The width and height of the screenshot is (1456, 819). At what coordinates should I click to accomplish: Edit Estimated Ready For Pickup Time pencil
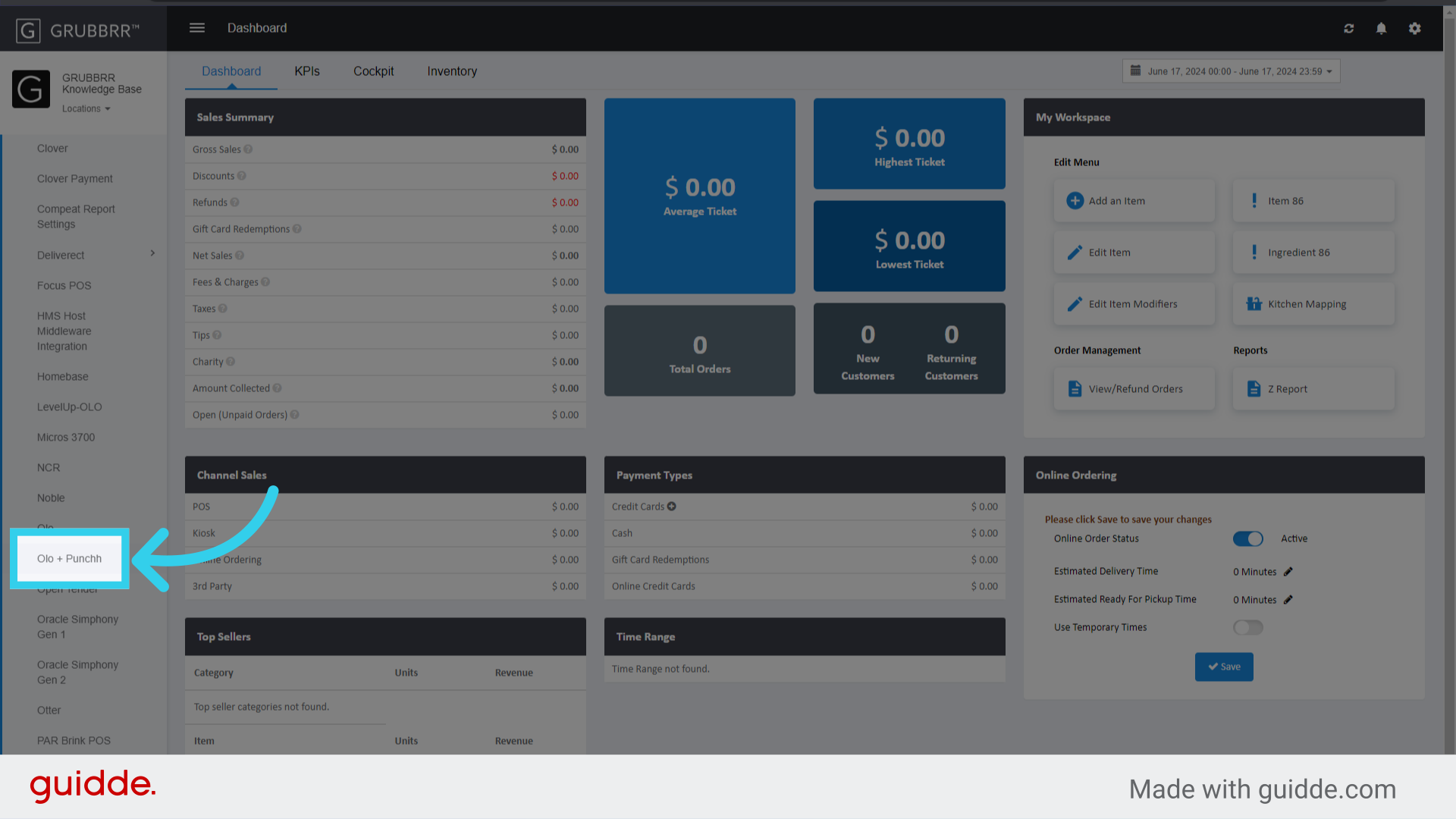click(1288, 600)
